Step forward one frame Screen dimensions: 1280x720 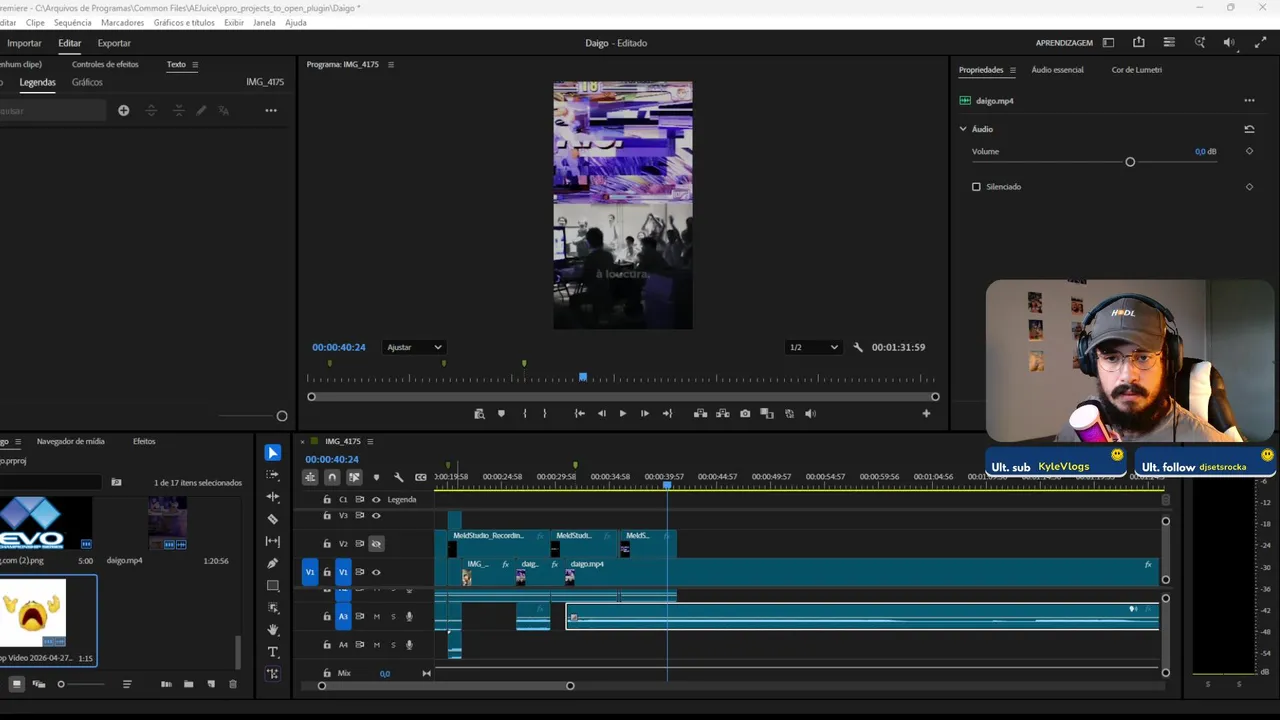pos(645,413)
